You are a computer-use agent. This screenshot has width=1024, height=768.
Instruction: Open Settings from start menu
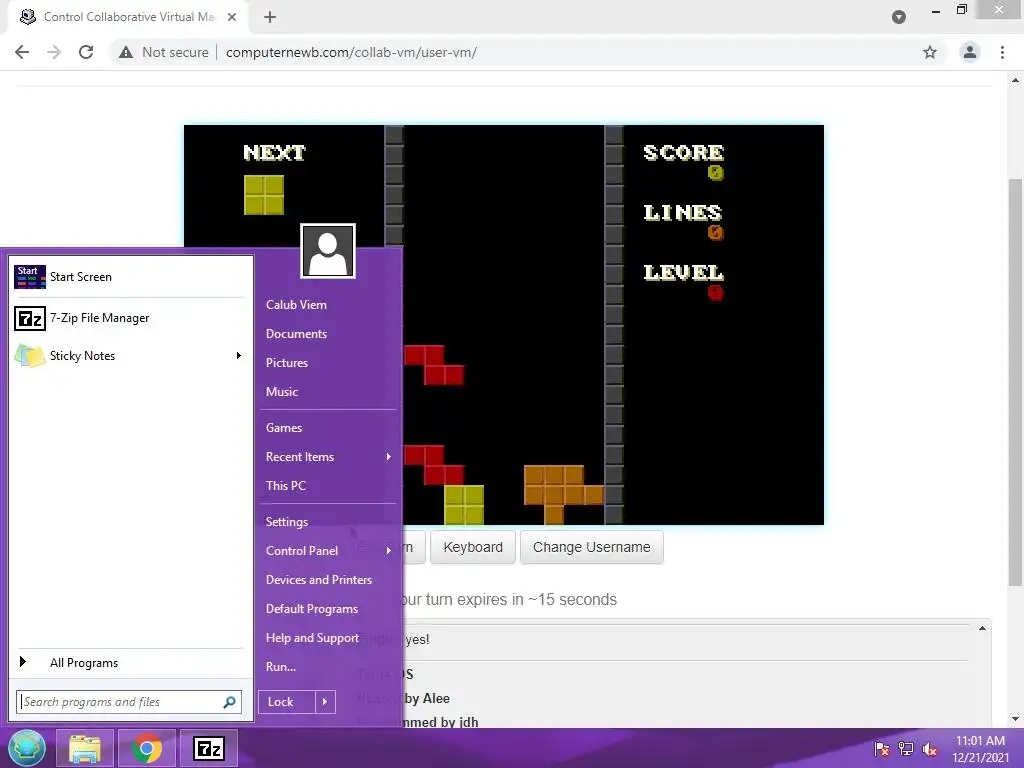(x=287, y=522)
